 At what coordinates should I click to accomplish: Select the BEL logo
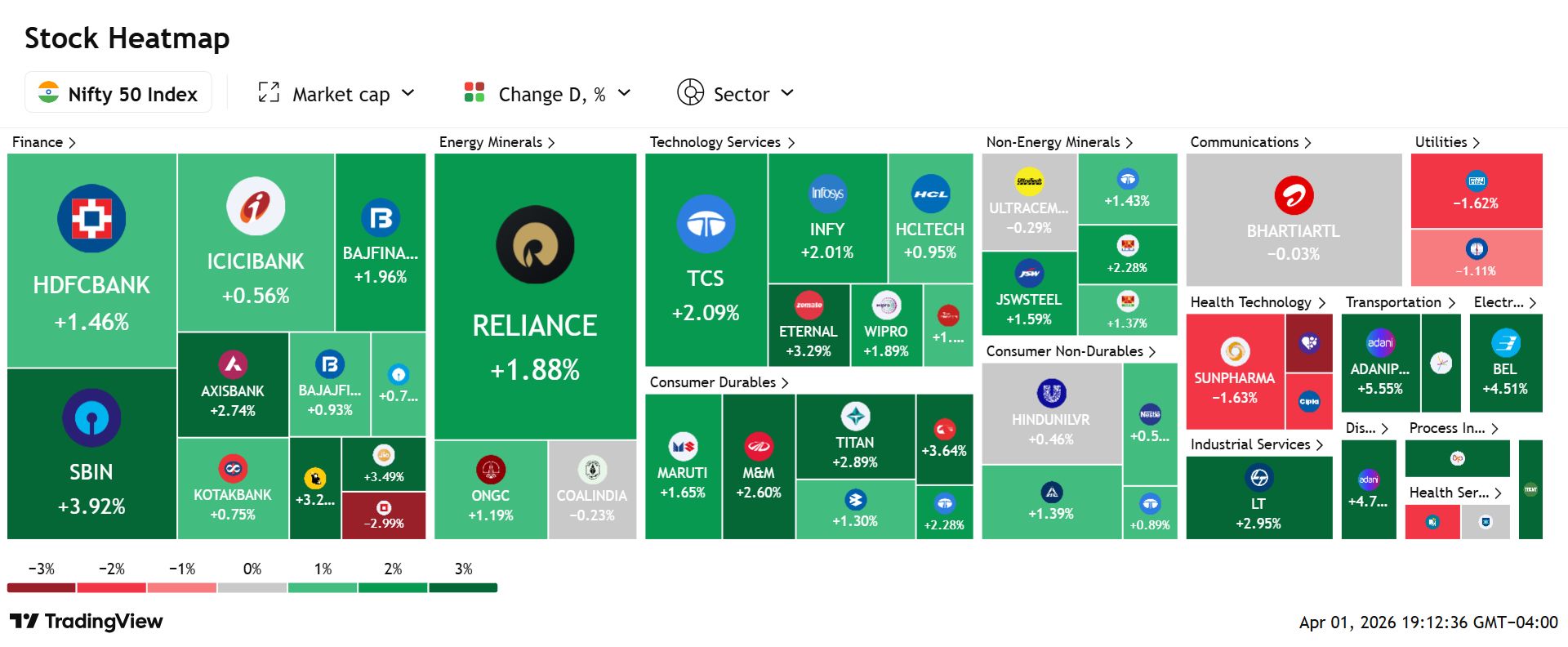pos(1505,343)
